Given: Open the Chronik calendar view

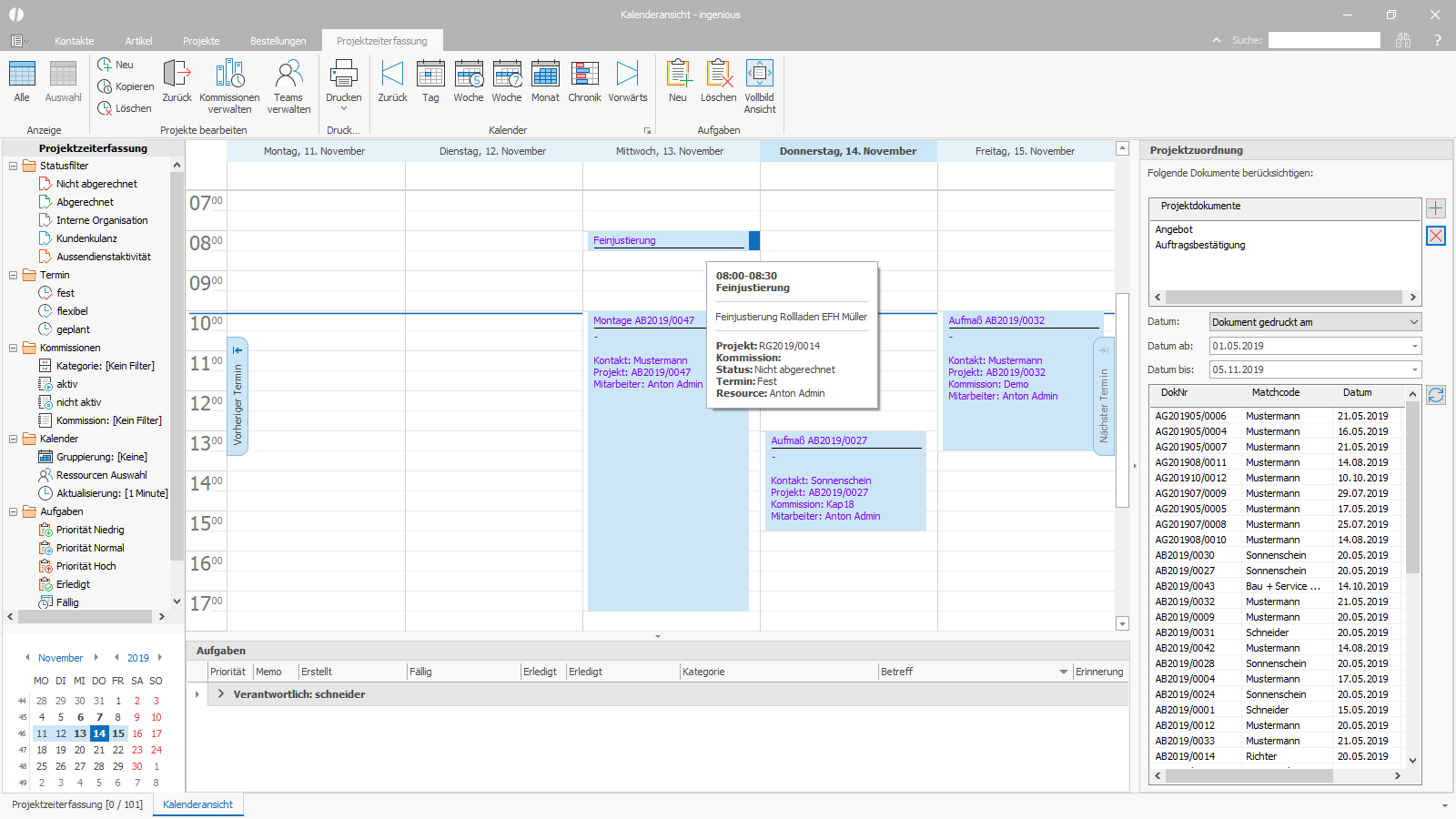Looking at the screenshot, I should (584, 76).
